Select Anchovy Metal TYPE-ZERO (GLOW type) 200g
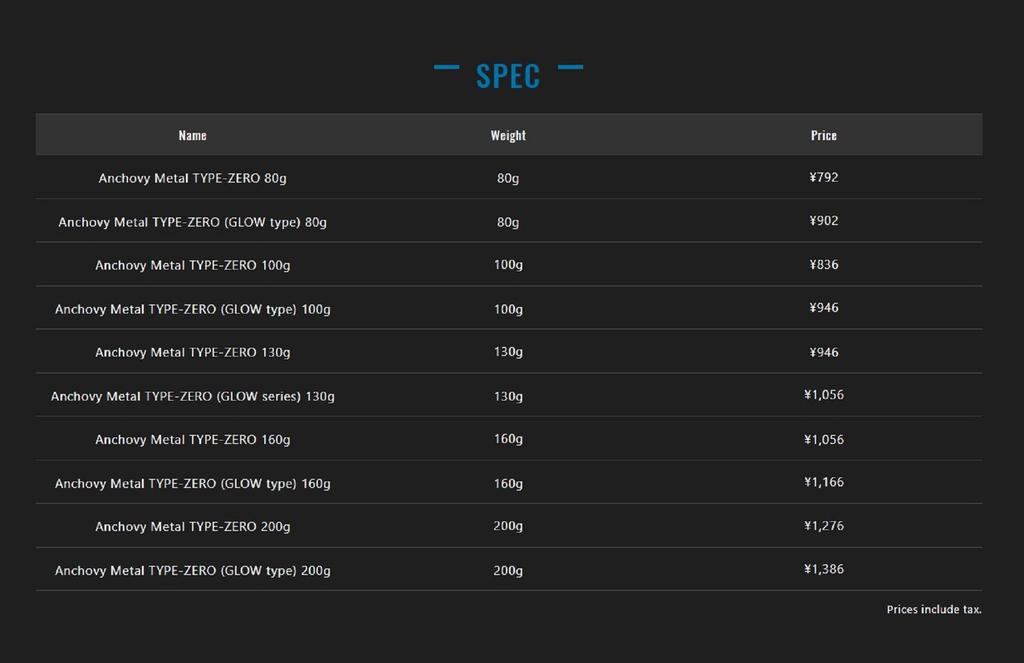 point(192,570)
